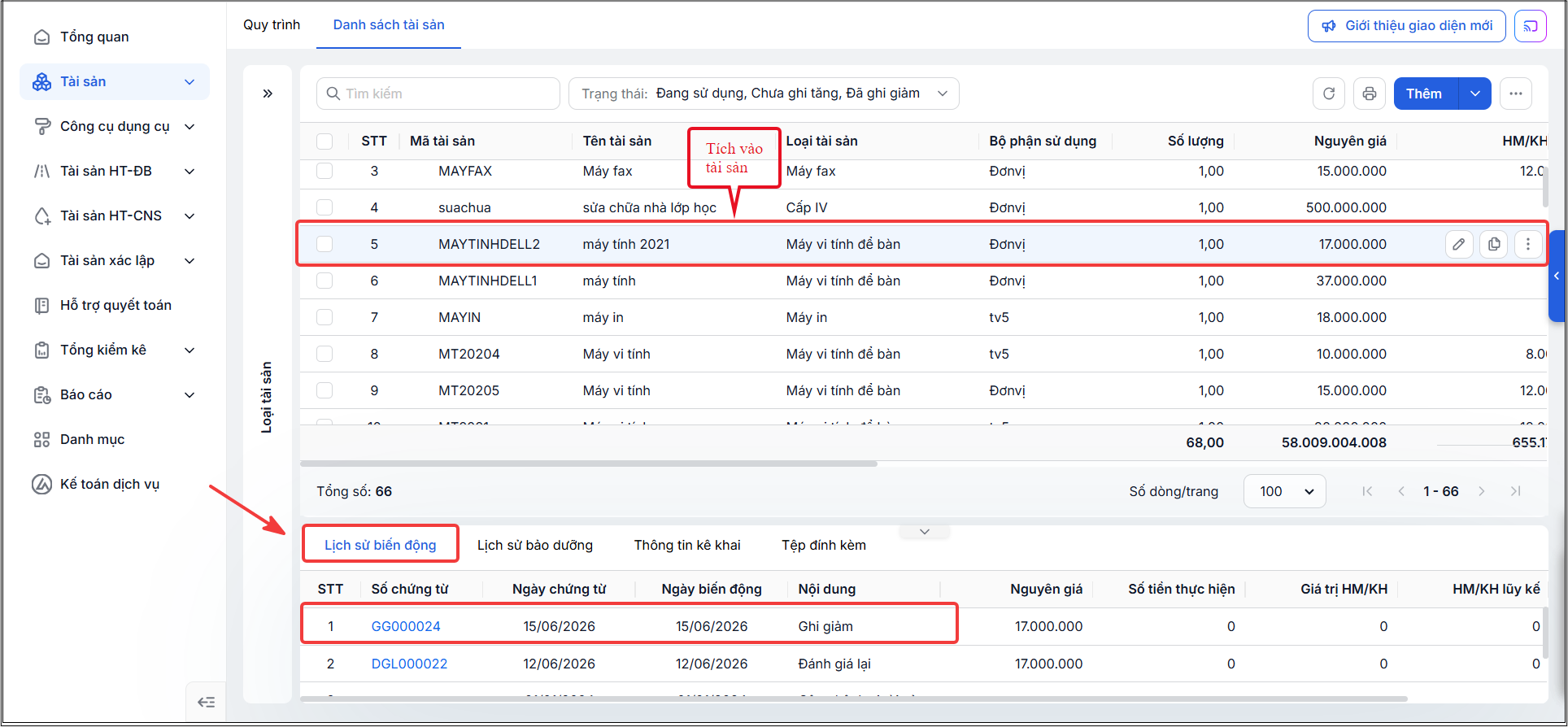1568x727 pixels.
Task: Switch to the Danh sách tài sản tab
Action: (x=389, y=24)
